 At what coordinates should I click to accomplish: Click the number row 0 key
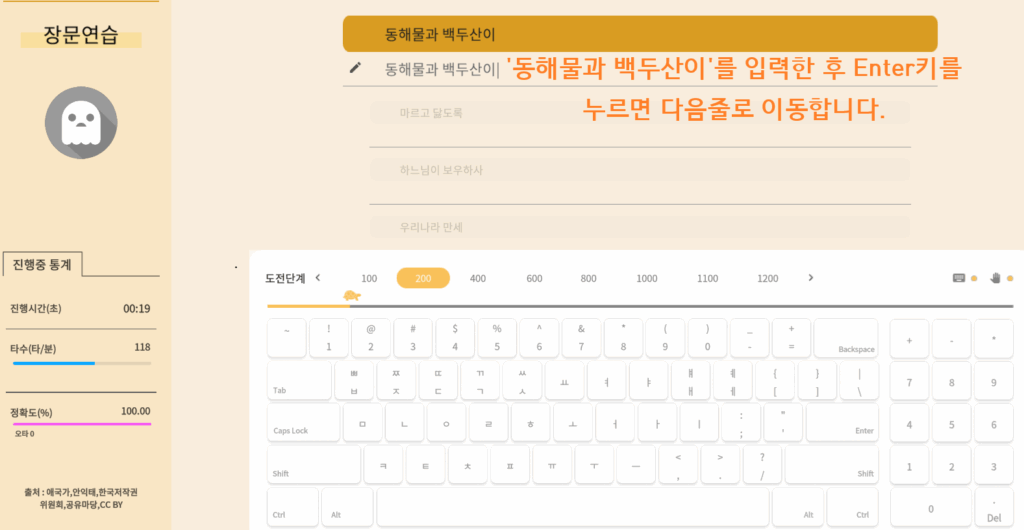(x=707, y=338)
